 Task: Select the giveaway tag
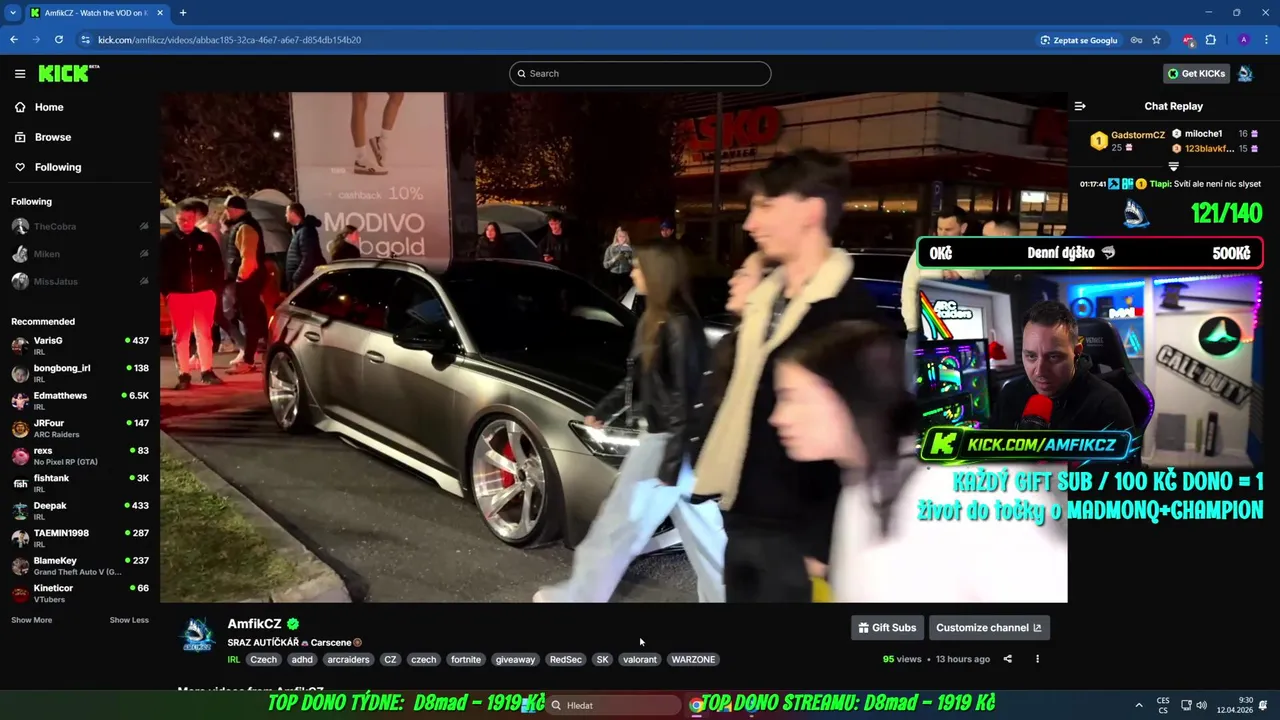tap(515, 660)
